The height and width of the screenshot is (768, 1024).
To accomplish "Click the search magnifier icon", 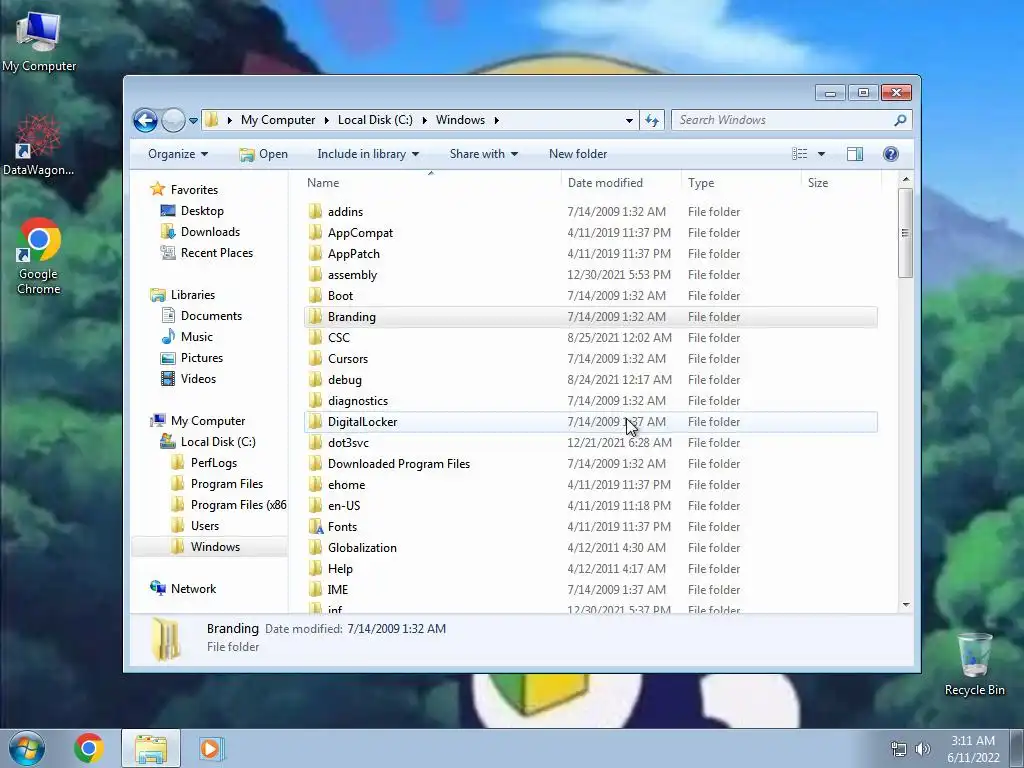I will coord(900,120).
